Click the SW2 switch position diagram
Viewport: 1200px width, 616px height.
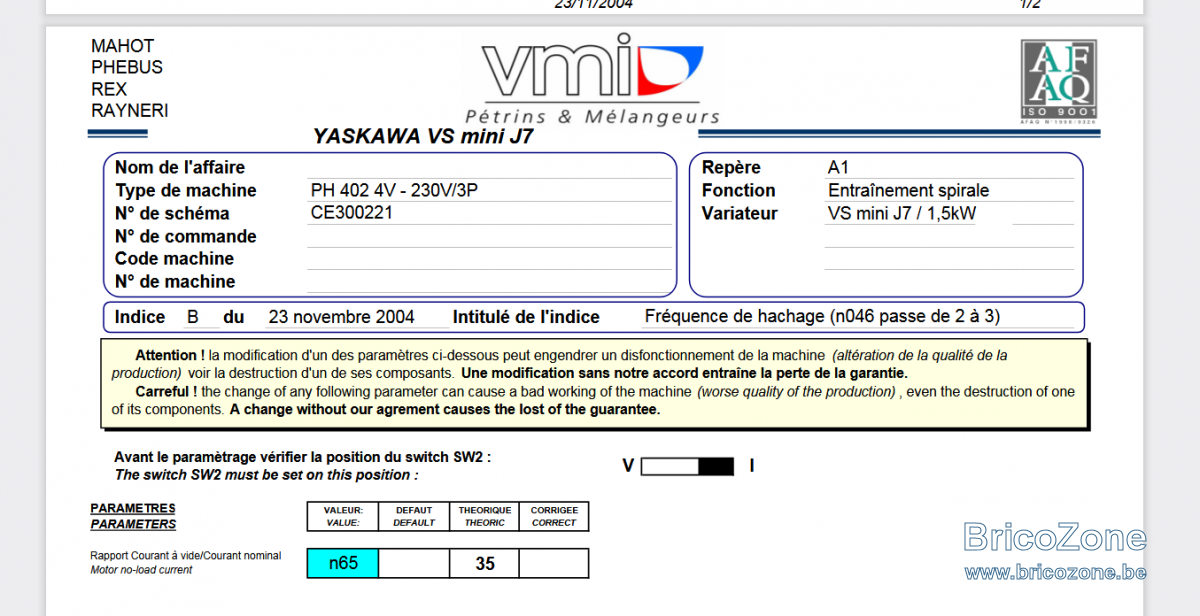[687, 466]
